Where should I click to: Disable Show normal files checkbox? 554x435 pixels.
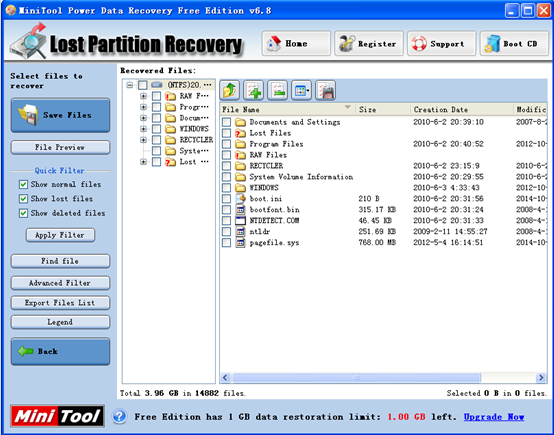(23, 184)
